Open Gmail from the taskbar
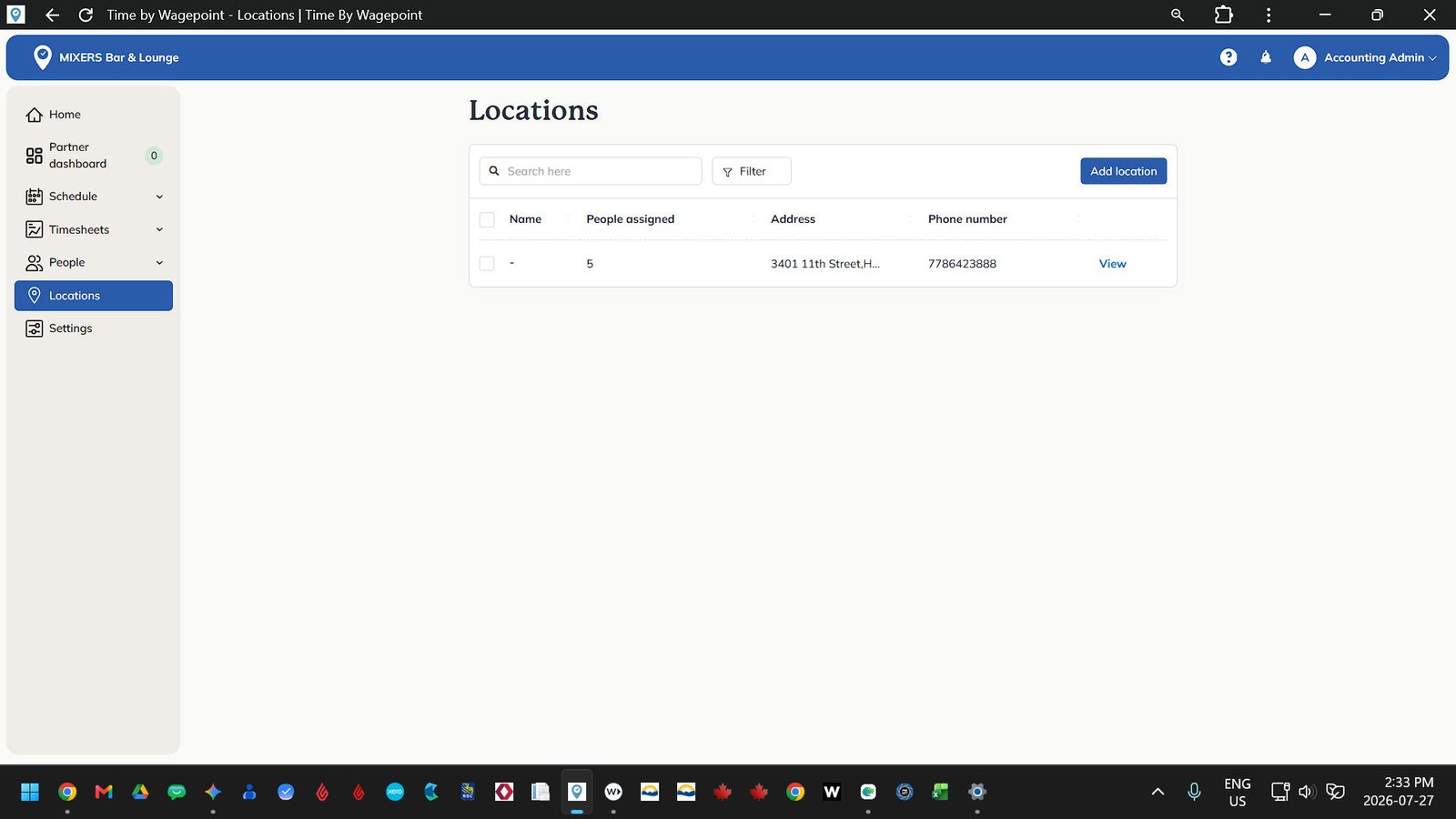1456x819 pixels. click(104, 792)
